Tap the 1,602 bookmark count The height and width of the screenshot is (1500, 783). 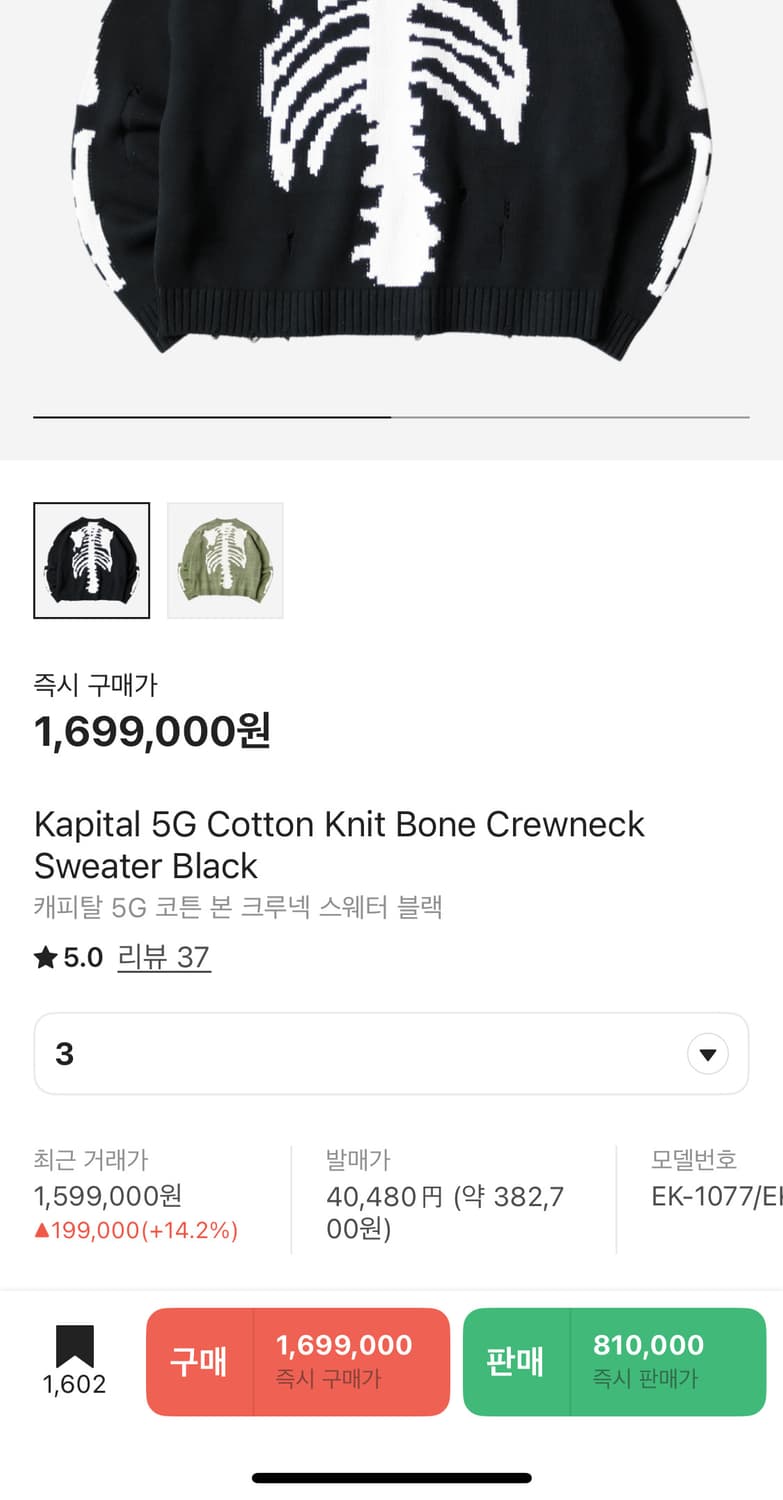[75, 1384]
